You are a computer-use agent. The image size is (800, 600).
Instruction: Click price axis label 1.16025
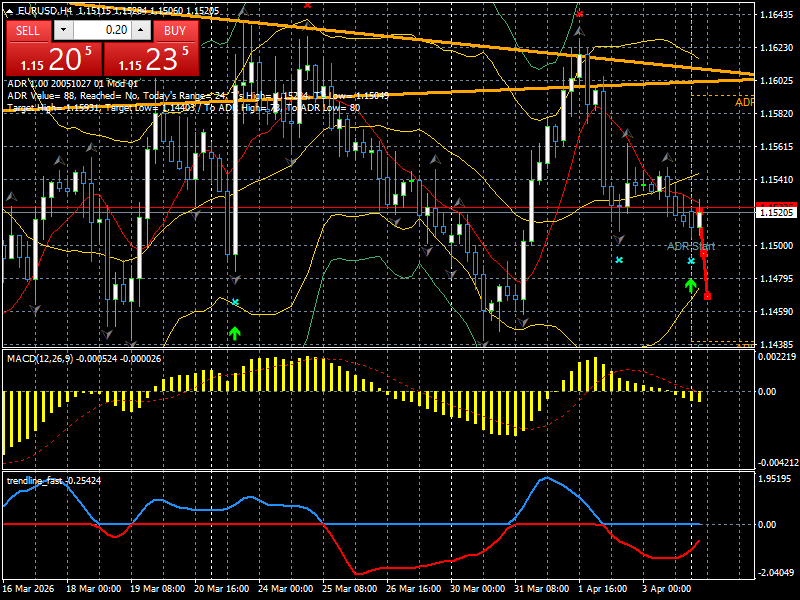777,81
